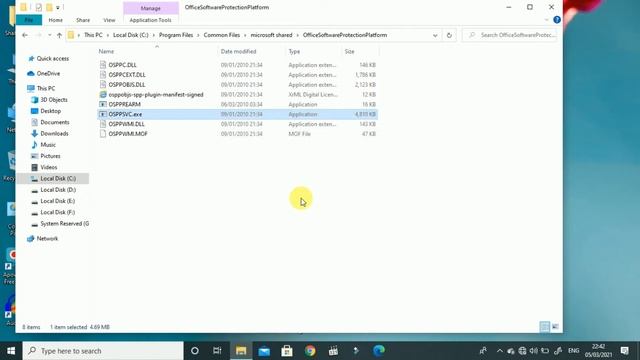Refresh the folder view
640x360 pixels.
(x=449, y=36)
